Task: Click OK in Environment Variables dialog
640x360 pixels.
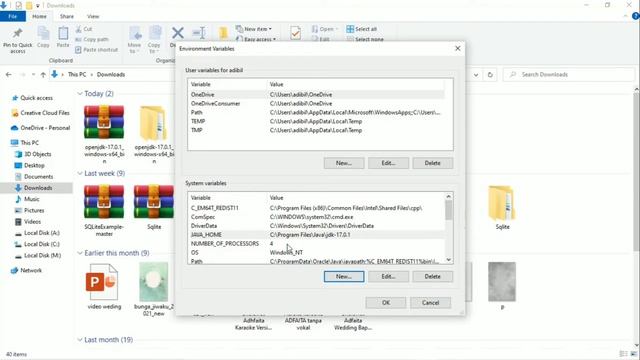Action: [386, 303]
